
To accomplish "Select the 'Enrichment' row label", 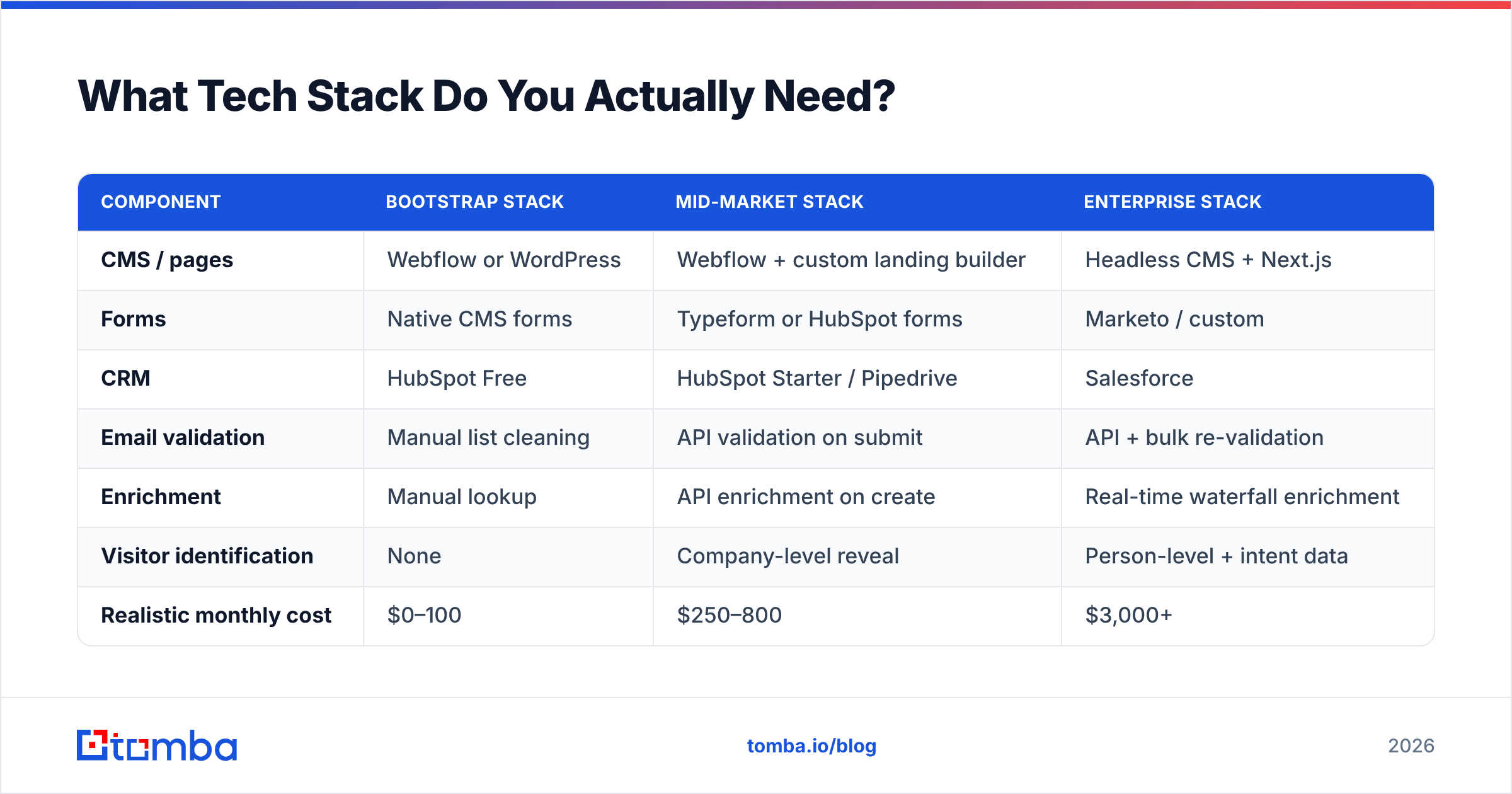I will tap(161, 497).
